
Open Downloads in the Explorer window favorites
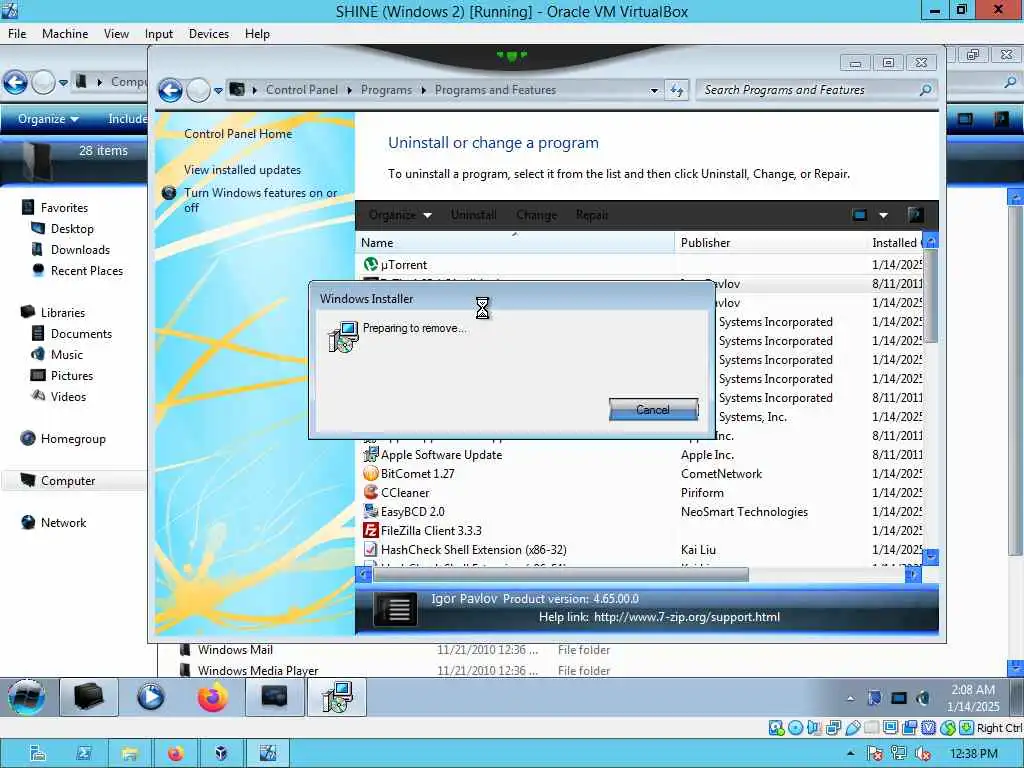pyautogui.click(x=80, y=250)
